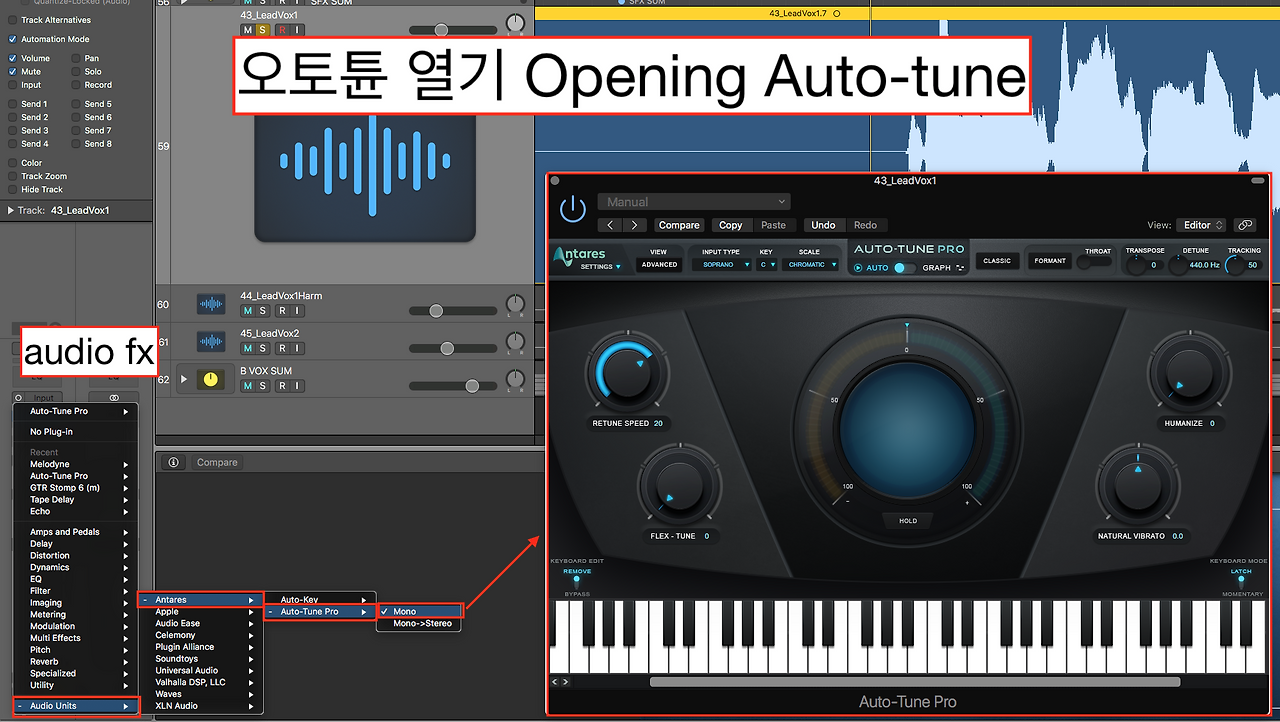Mute the 44_LeadVox1Harm track
The image size is (1280, 722).
point(247,311)
